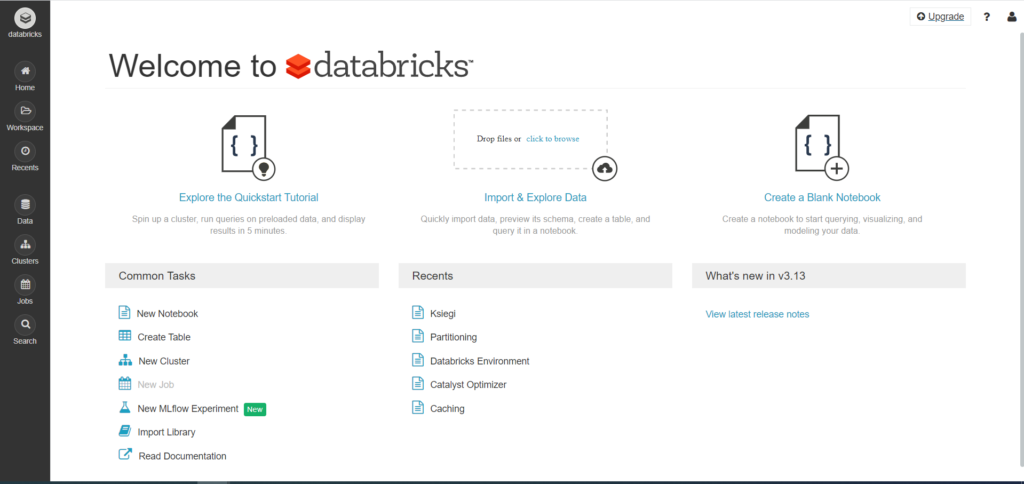Open the Clusters sidebar icon
This screenshot has height=484, width=1024.
coord(25,245)
